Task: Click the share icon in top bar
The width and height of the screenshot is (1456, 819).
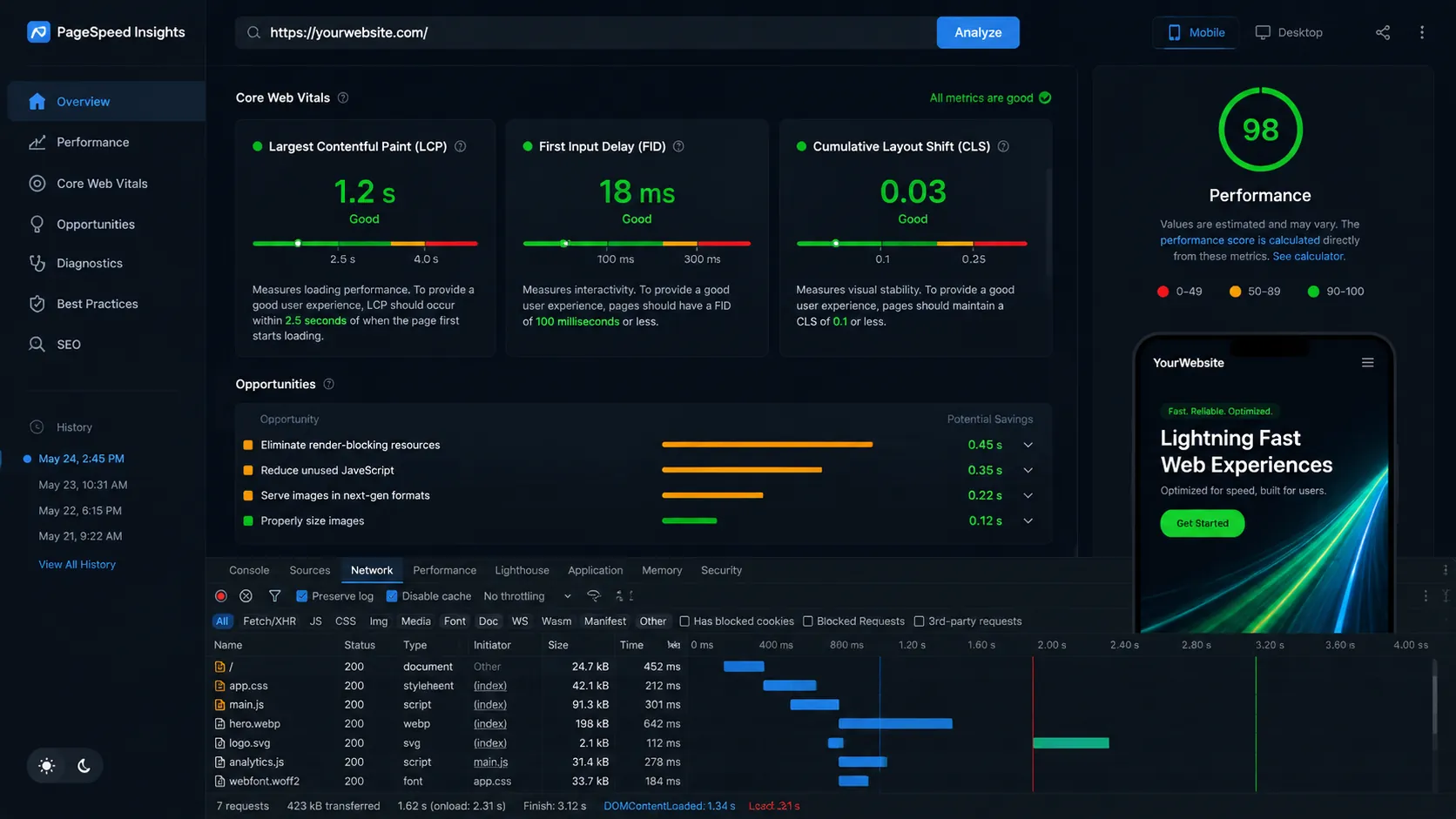Action: (x=1383, y=32)
